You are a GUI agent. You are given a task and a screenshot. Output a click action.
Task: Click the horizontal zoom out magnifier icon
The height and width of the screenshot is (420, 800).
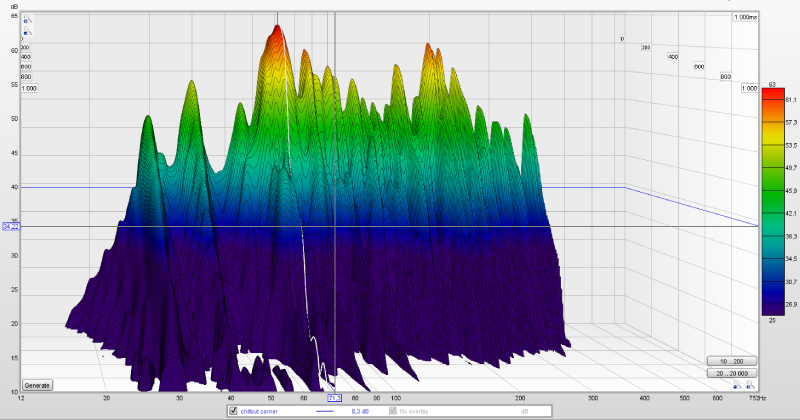[x=735, y=385]
